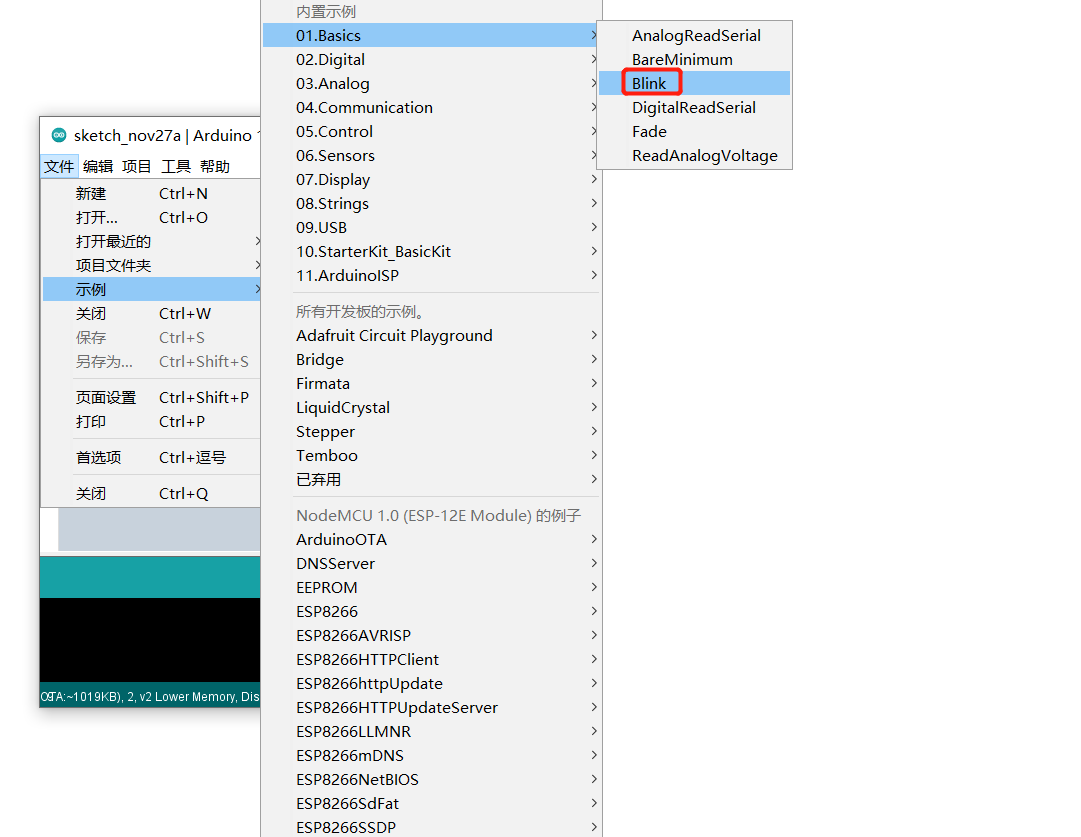This screenshot has height=837, width=1081.
Task: Click the Arduino logo icon in title bar
Action: 59,135
